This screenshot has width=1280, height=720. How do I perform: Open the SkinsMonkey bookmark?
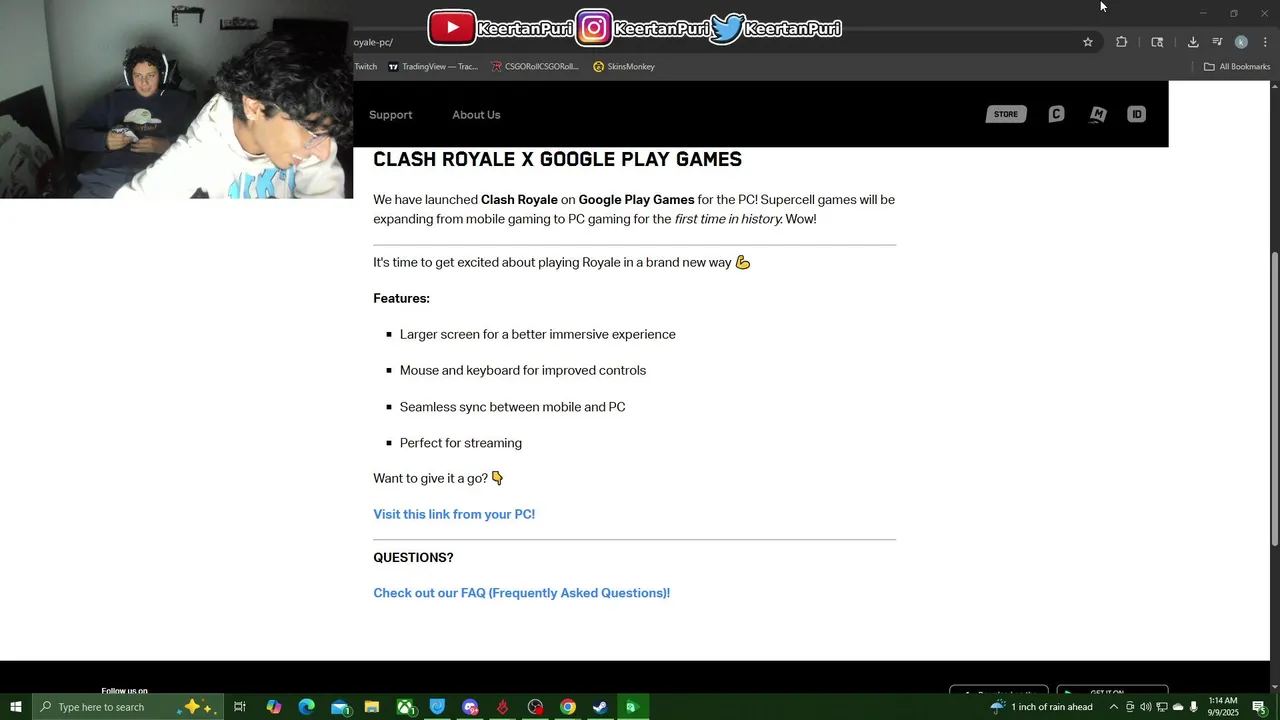click(624, 67)
